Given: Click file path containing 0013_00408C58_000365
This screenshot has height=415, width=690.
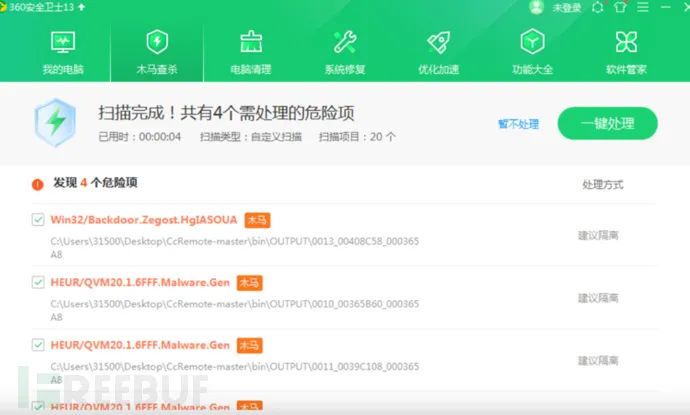Looking at the screenshot, I should (235, 248).
